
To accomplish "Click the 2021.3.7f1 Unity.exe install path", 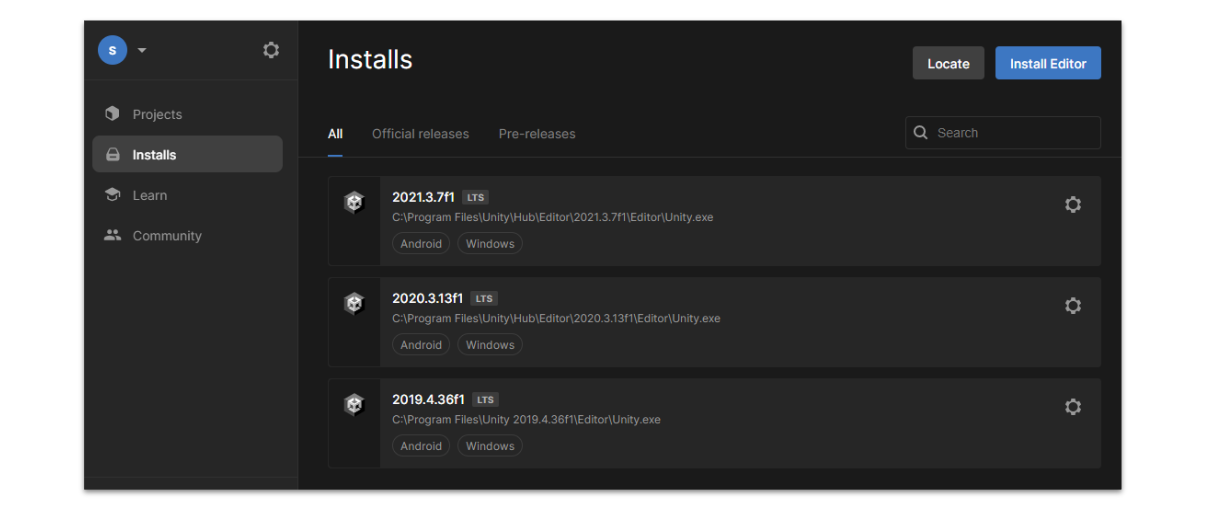I will click(552, 217).
